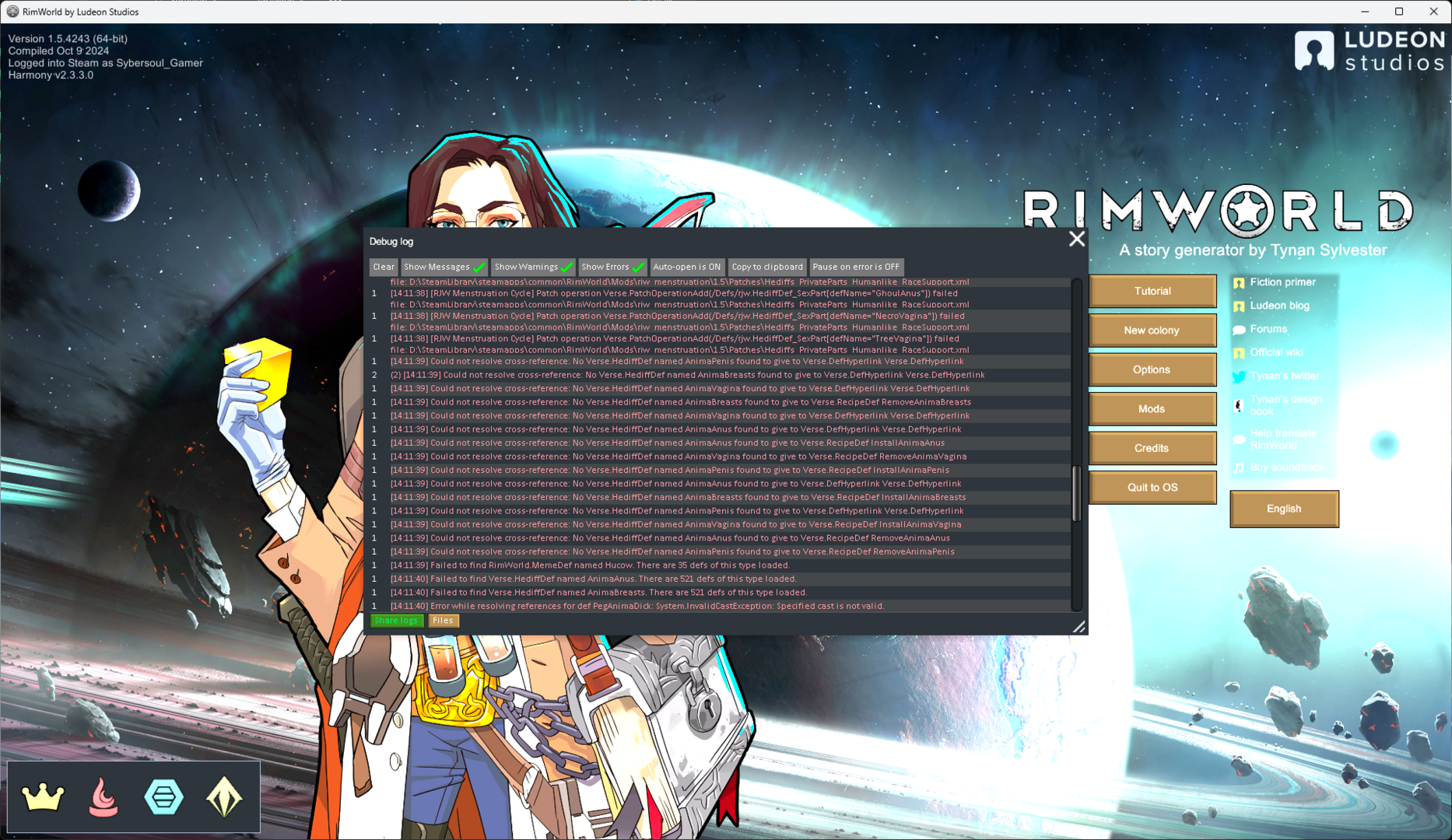Open Tynan's design book link
Screen dimensions: 1452x840
pos(1285,405)
